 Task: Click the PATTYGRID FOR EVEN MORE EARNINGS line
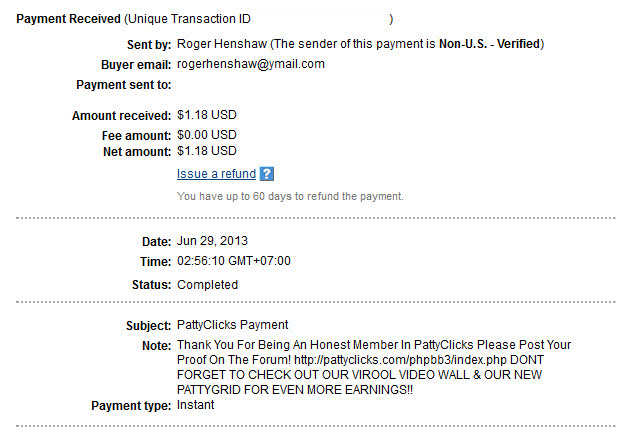295,390
